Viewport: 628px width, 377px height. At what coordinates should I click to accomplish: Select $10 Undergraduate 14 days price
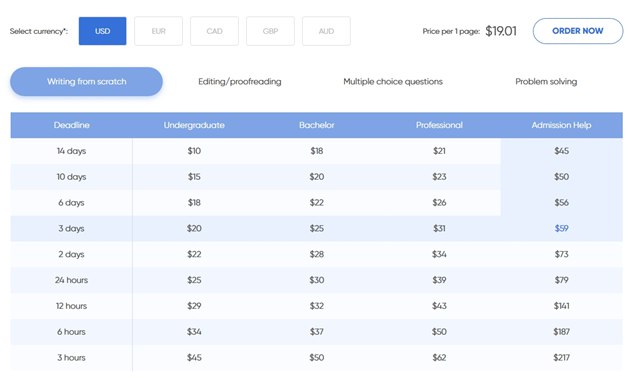point(194,151)
